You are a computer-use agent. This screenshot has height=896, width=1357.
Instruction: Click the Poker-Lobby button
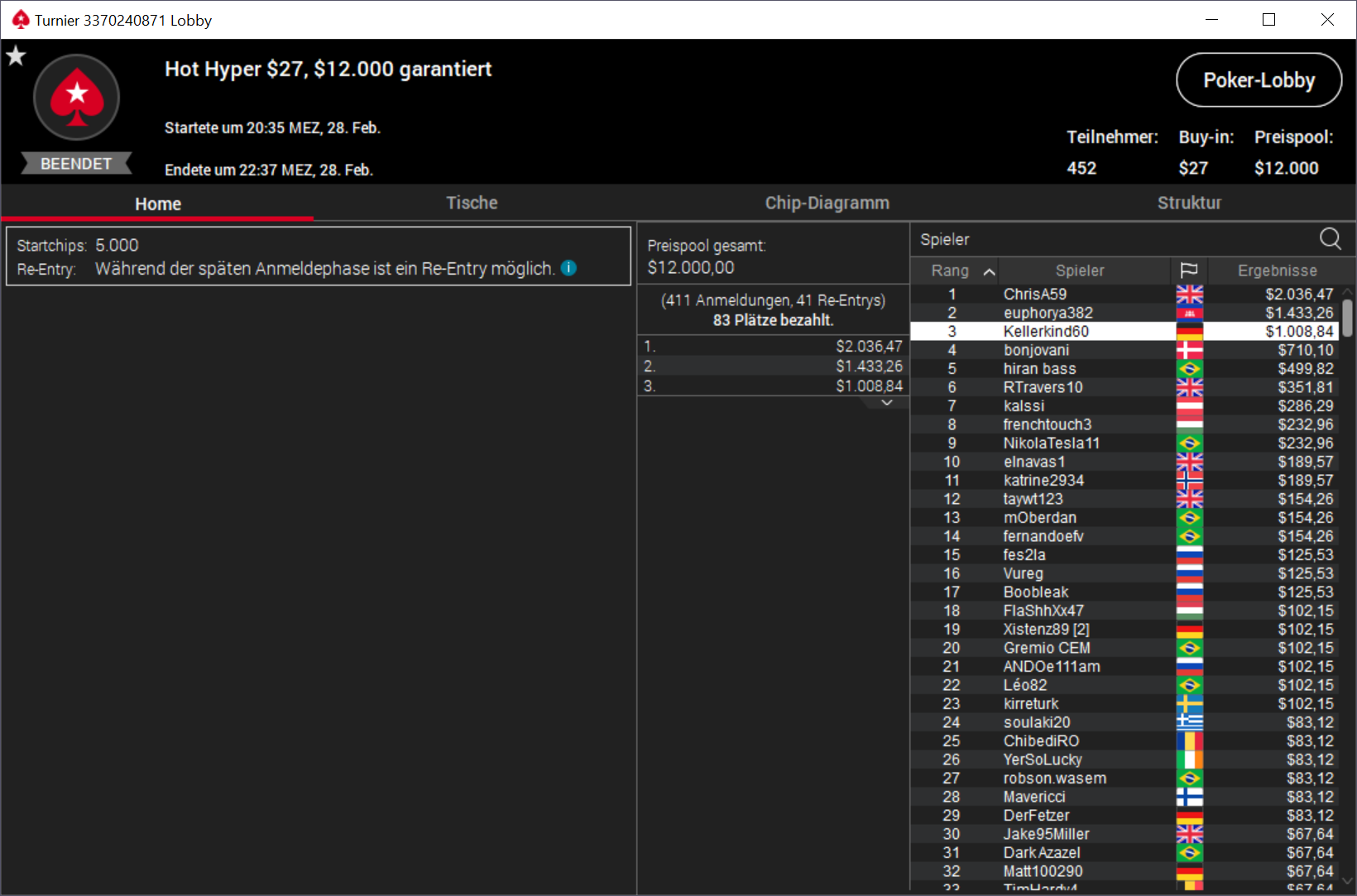click(x=1259, y=80)
